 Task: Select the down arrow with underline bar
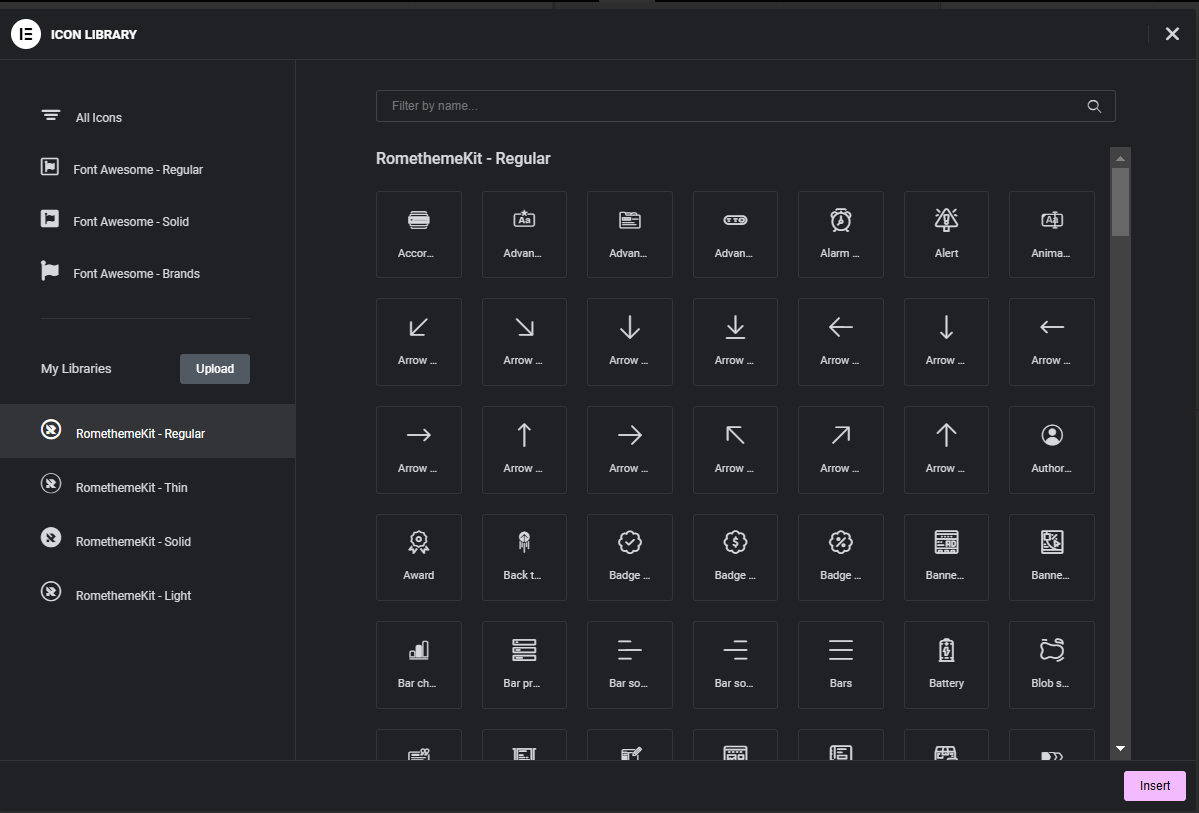(735, 342)
